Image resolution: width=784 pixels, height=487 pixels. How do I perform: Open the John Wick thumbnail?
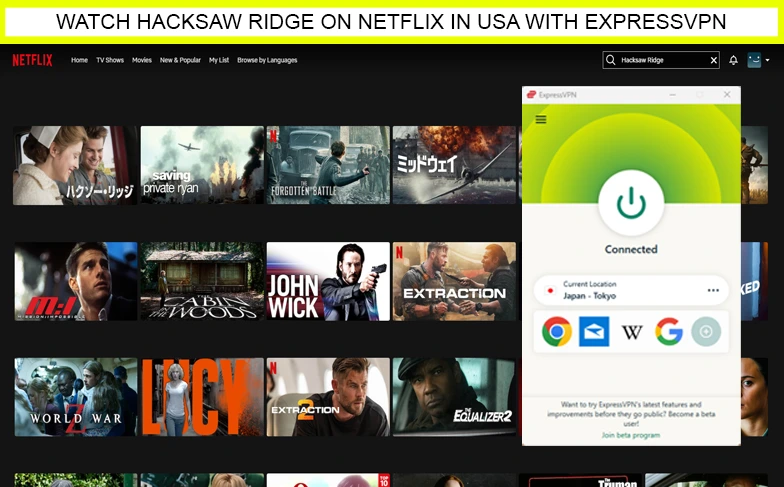coord(328,282)
